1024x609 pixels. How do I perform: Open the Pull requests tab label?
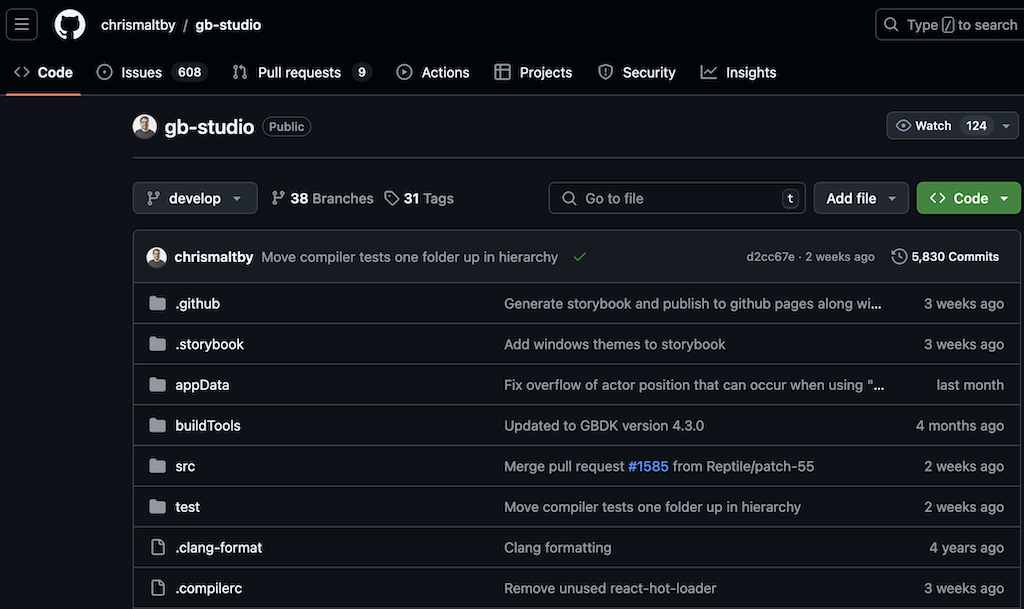coord(299,72)
